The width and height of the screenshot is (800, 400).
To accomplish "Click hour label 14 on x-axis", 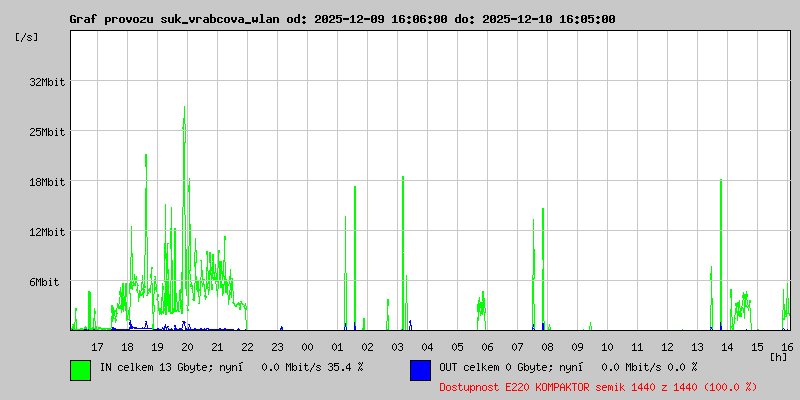I will (727, 347).
